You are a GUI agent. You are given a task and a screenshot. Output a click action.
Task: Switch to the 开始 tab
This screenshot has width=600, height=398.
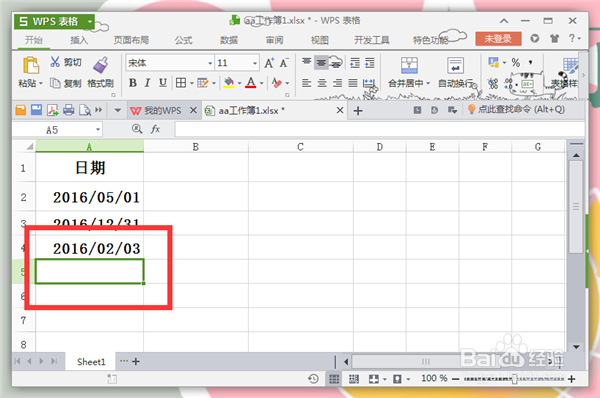tap(34, 40)
